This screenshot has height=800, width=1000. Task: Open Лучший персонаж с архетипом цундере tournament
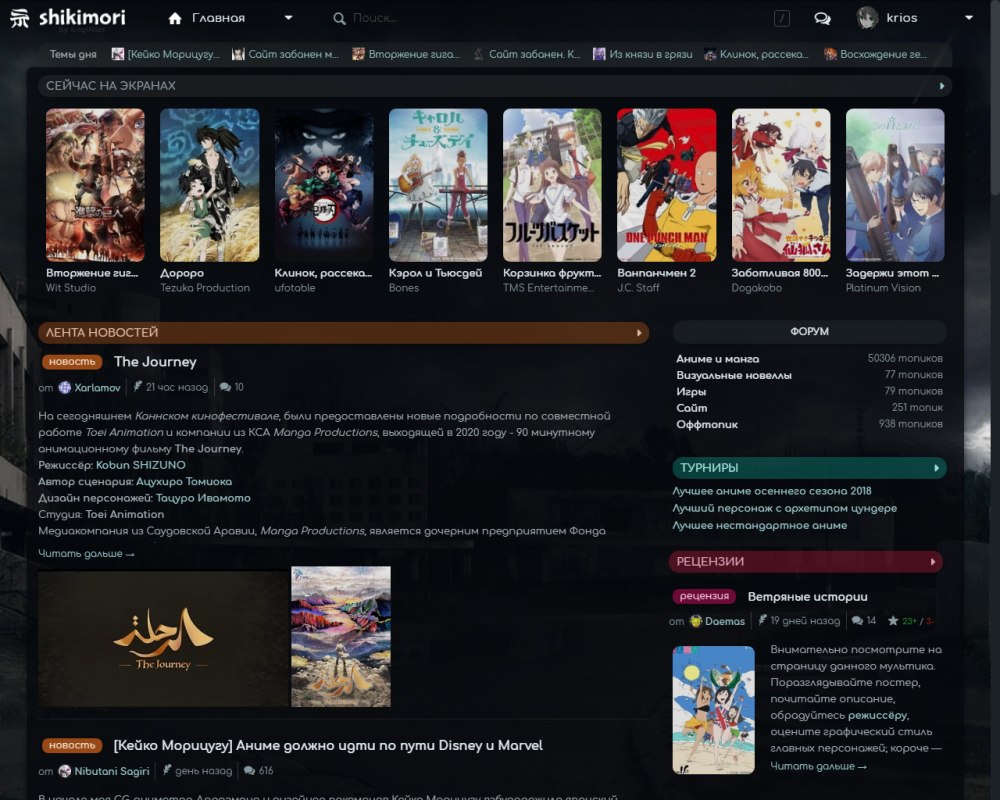click(x=784, y=508)
